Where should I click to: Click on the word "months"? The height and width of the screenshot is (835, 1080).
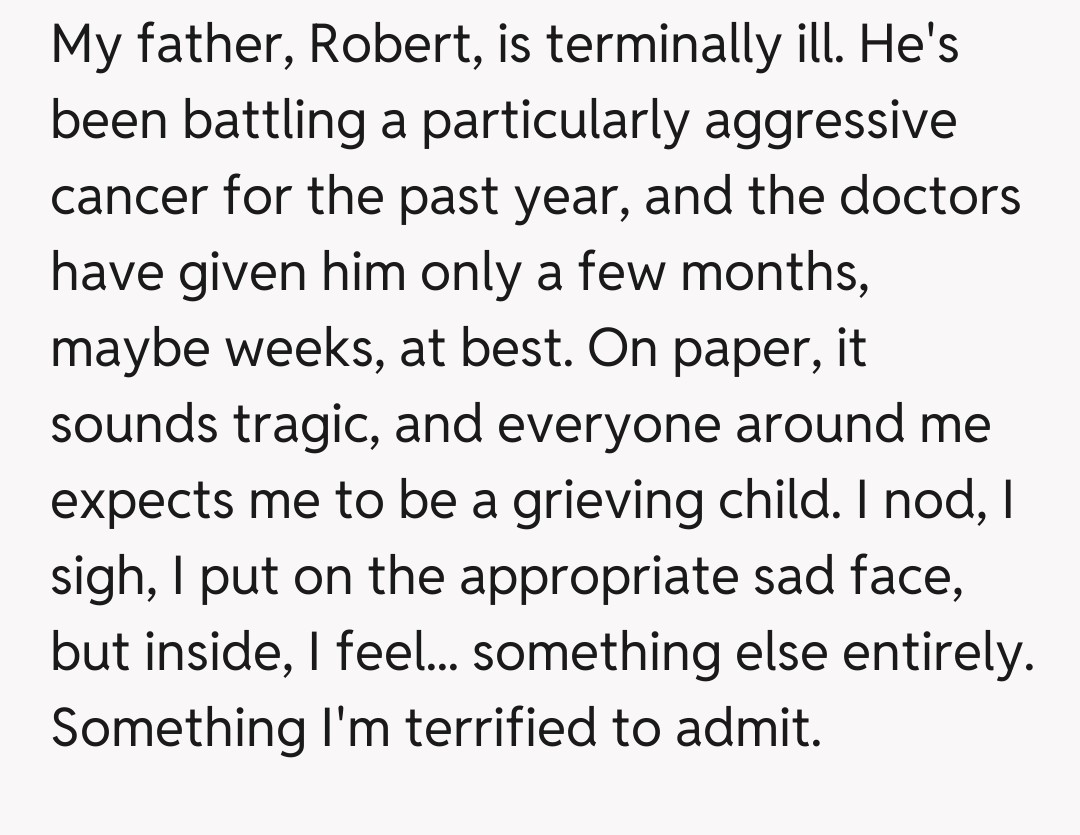point(772,272)
